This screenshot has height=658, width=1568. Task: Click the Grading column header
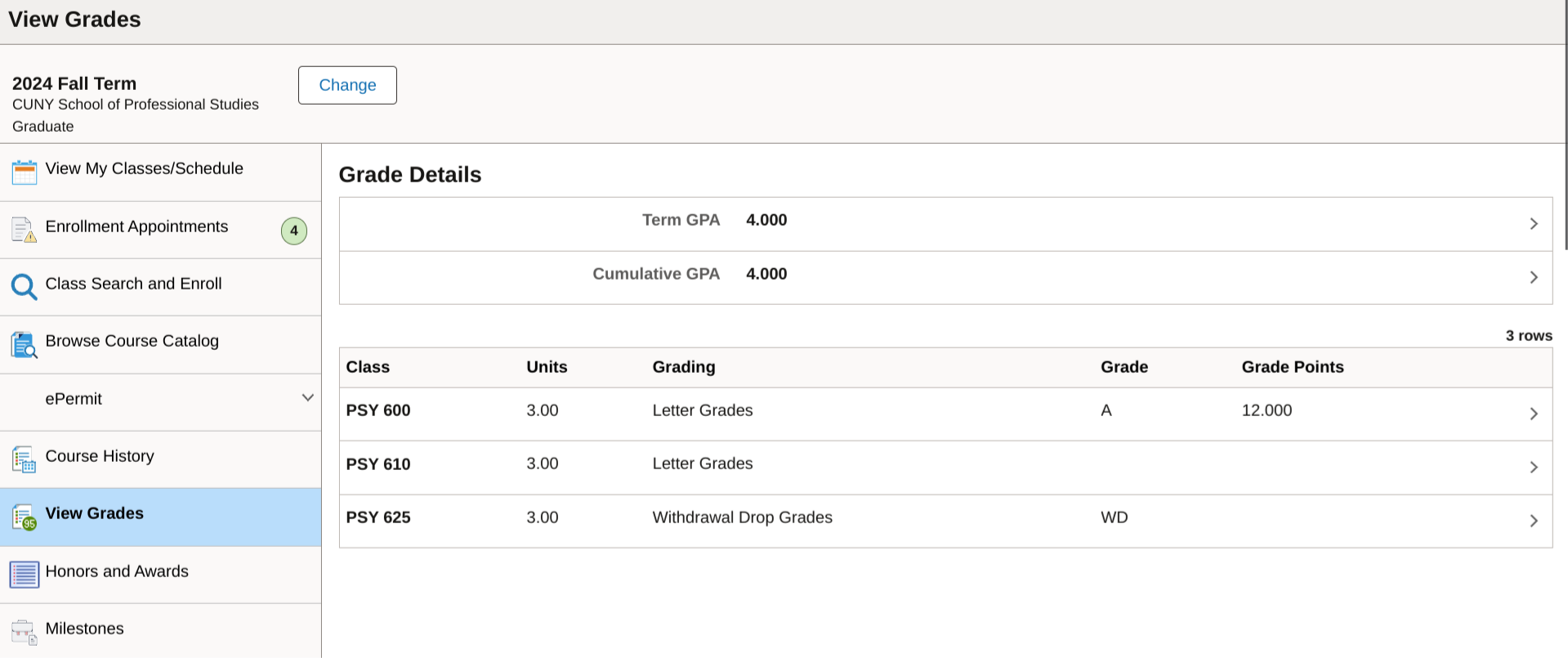coord(684,367)
